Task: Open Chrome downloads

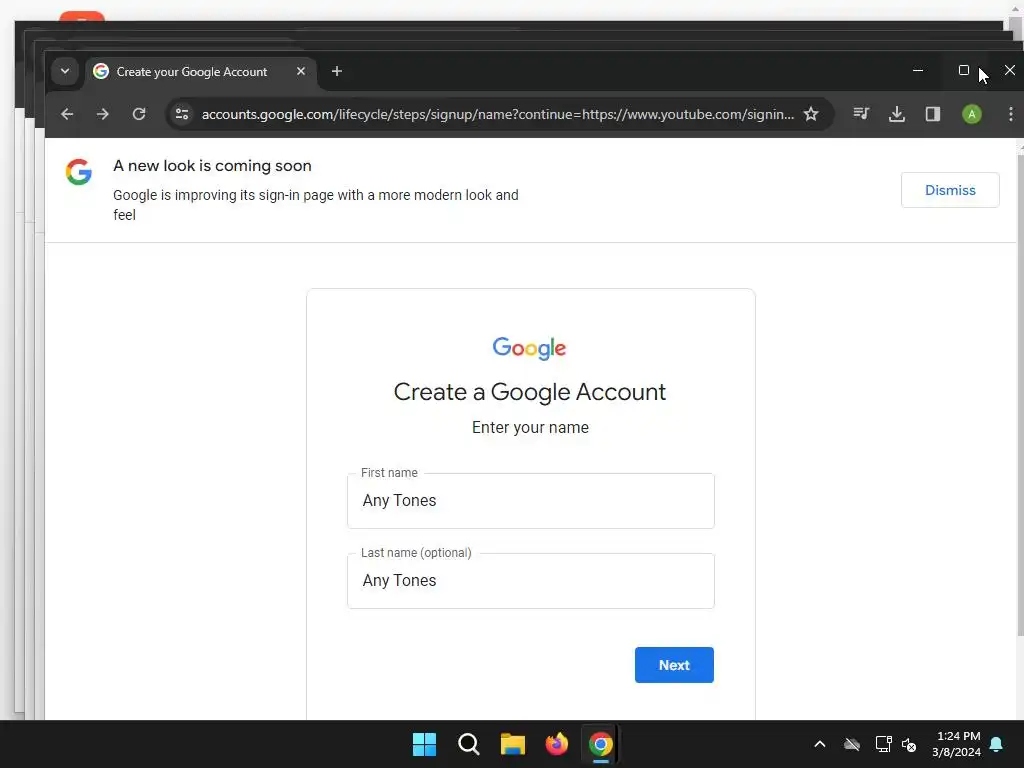Action: point(897,114)
